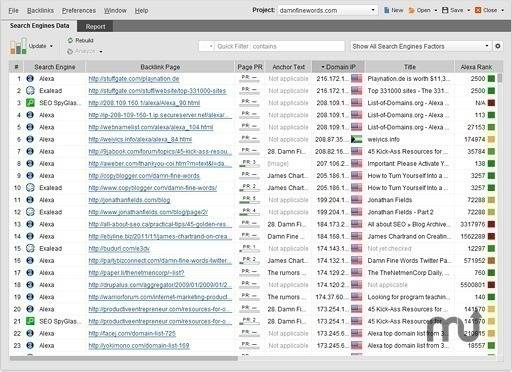Click the Save disk icon

tap(445, 10)
